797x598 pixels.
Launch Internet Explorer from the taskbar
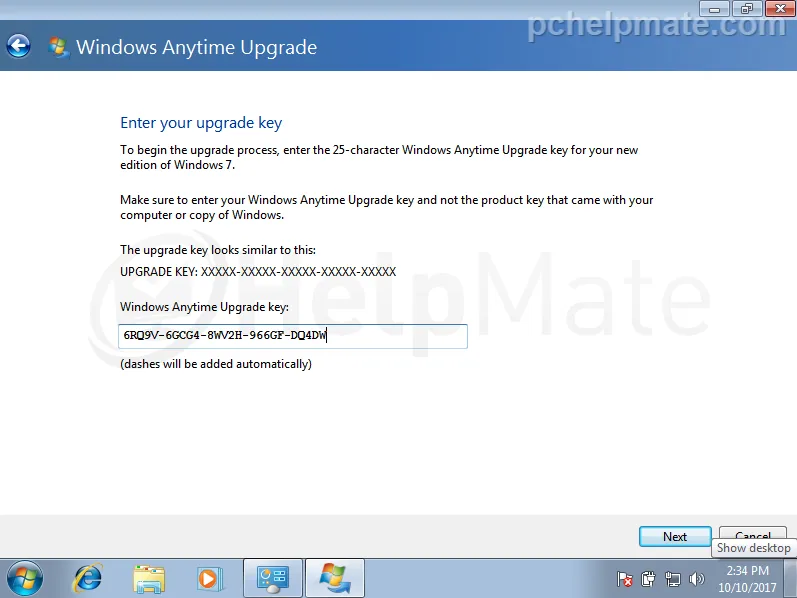coord(88,579)
